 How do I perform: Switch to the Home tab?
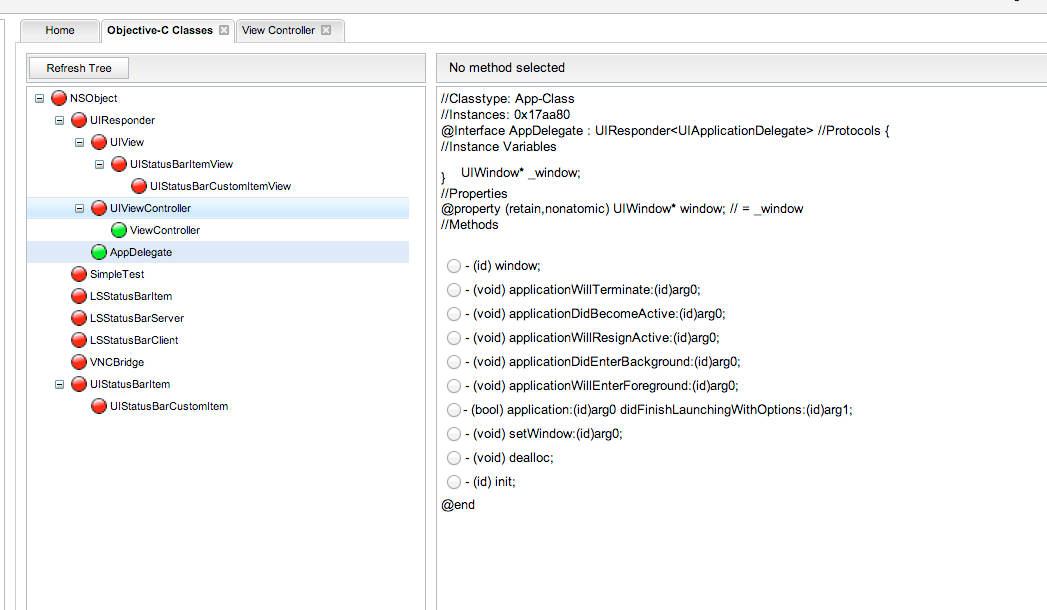coord(60,30)
